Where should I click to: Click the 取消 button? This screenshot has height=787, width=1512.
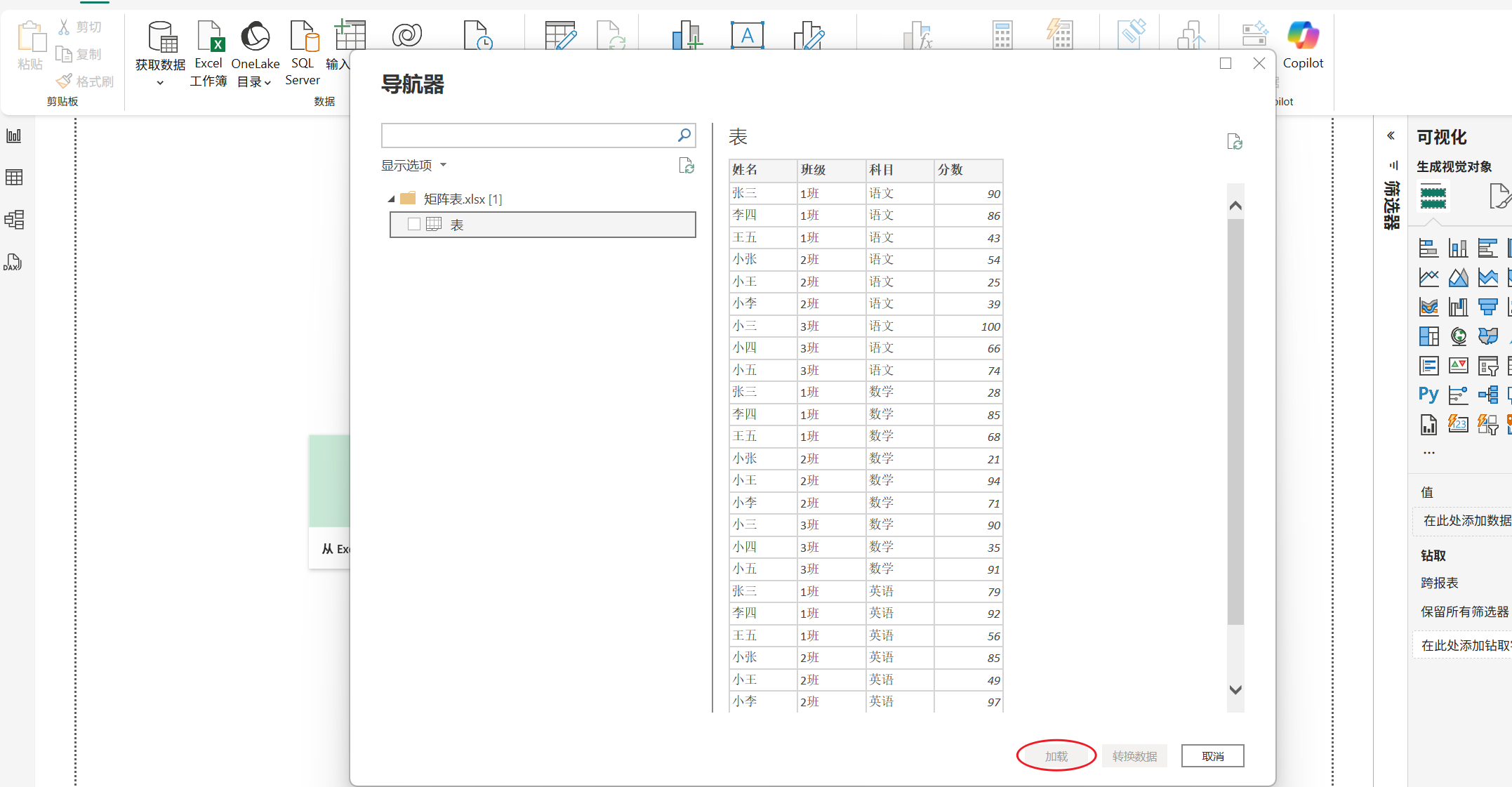click(x=1212, y=756)
